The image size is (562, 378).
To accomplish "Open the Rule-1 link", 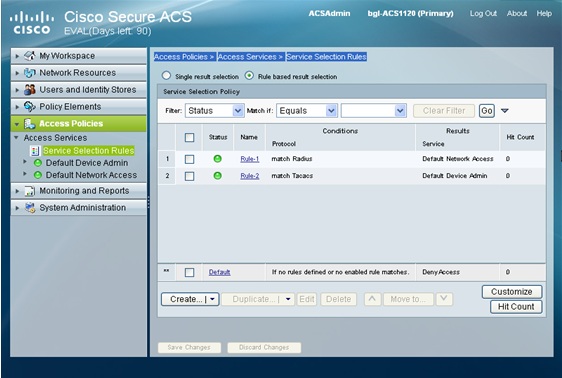I will pyautogui.click(x=250, y=159).
